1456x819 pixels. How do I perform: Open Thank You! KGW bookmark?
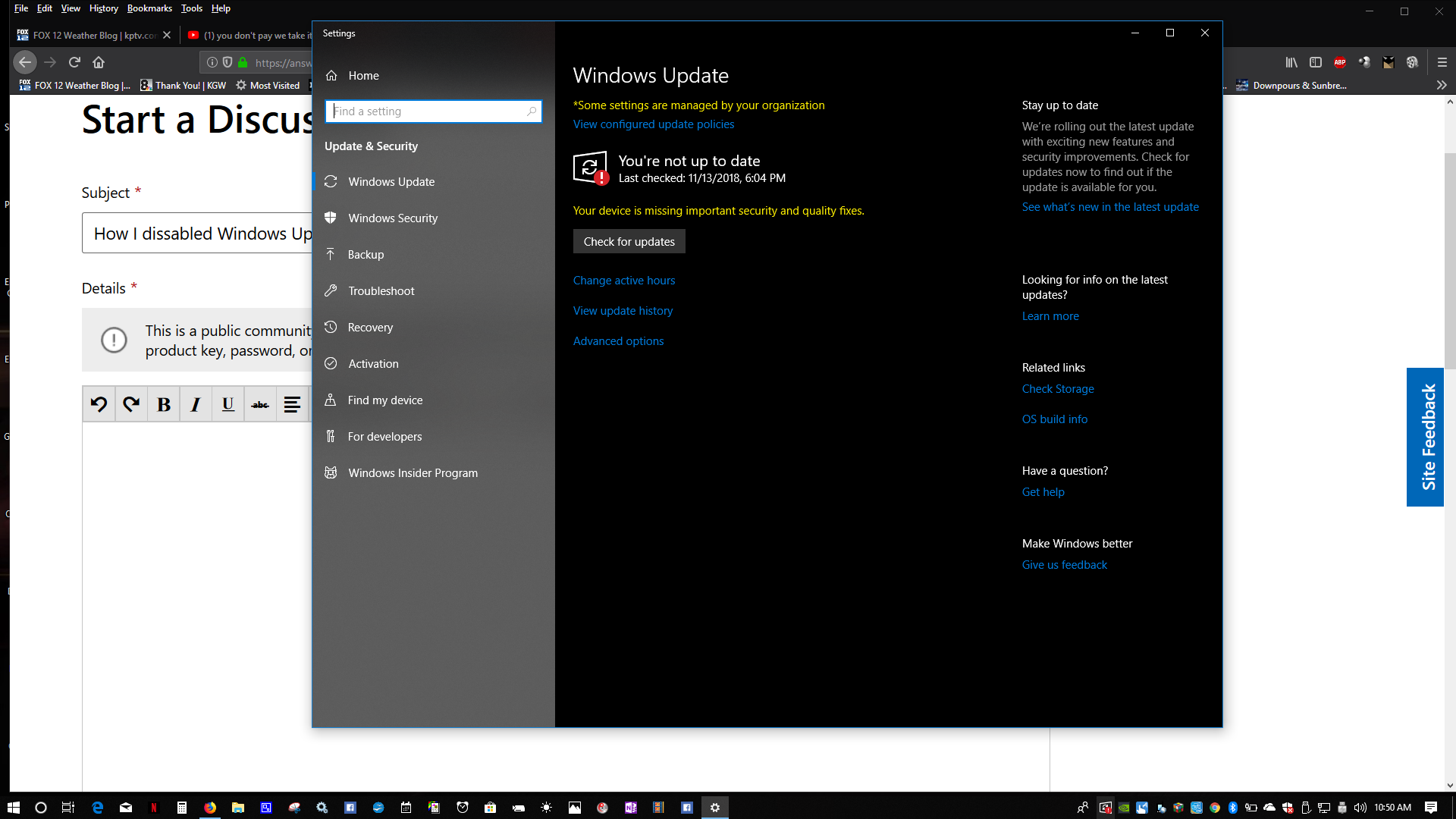tap(183, 85)
